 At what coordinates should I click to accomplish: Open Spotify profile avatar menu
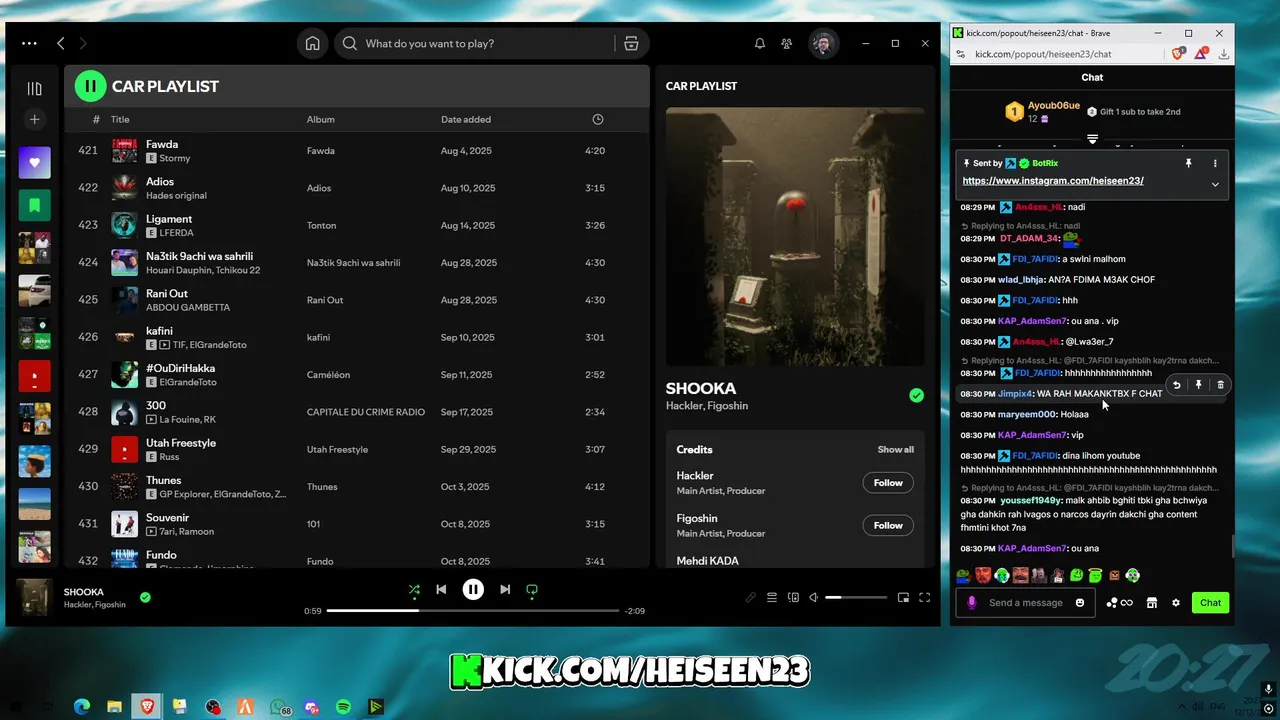[x=823, y=44]
